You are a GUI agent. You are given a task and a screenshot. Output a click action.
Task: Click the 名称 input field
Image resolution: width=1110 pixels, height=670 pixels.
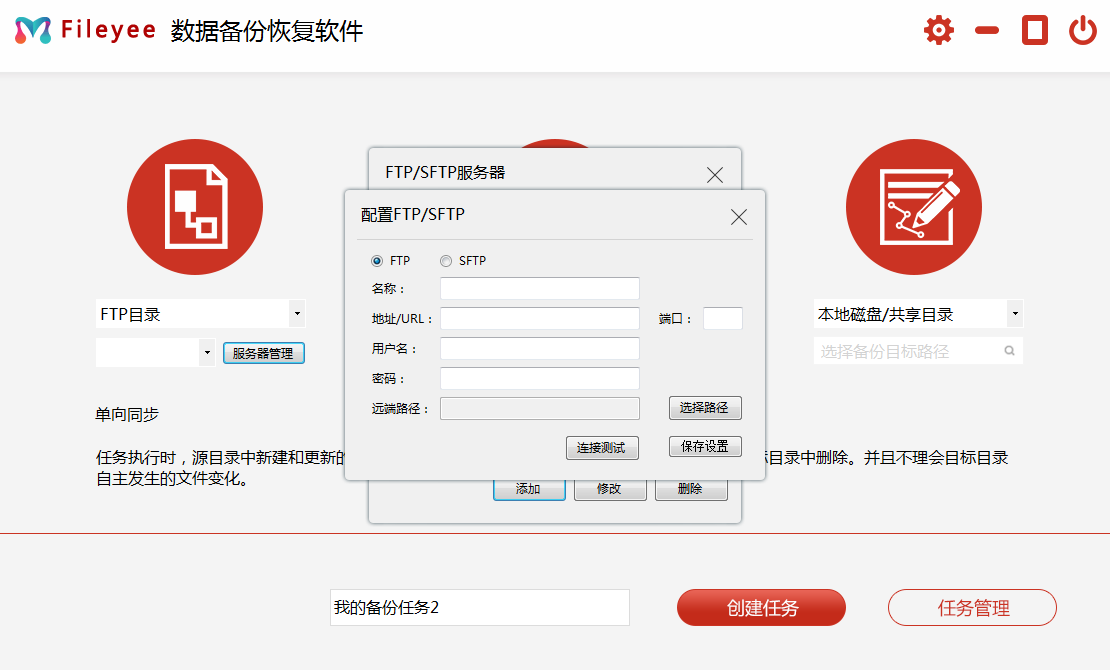[x=539, y=288]
